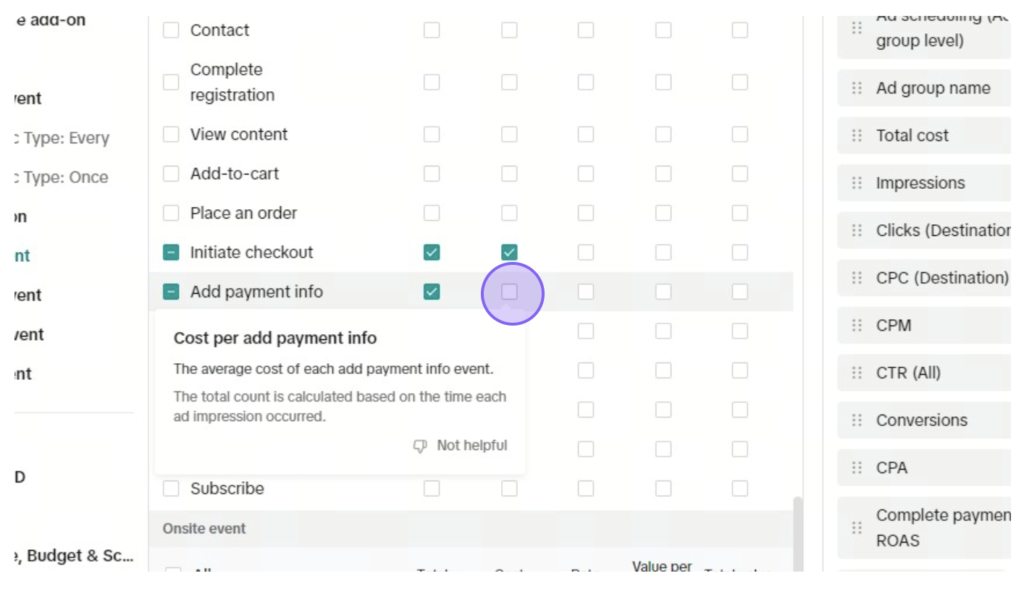Click the thumbs-down Not helpful icon

tap(420, 446)
